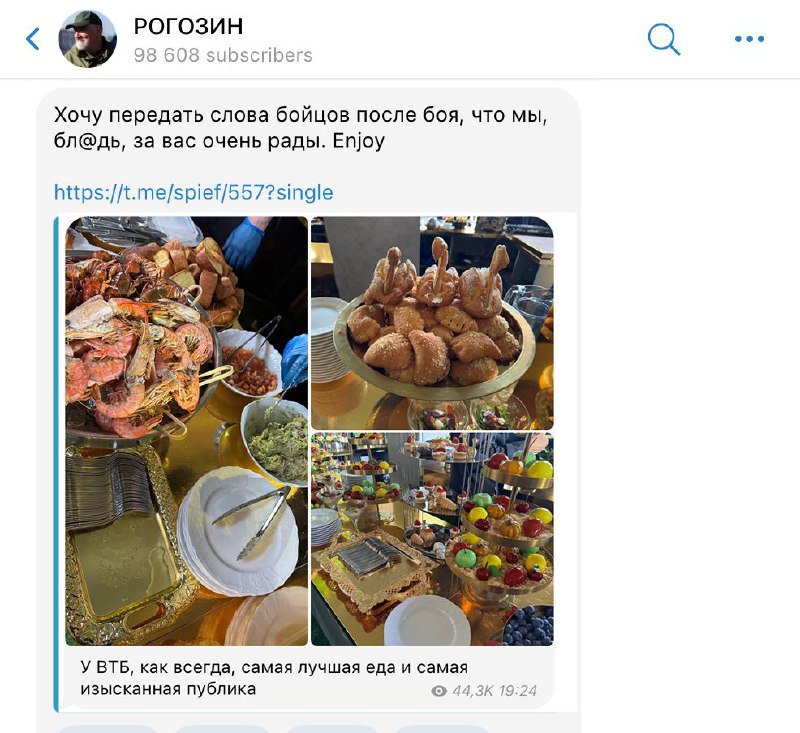
Task: View the seafood shrimp platter photo
Action: (x=187, y=431)
